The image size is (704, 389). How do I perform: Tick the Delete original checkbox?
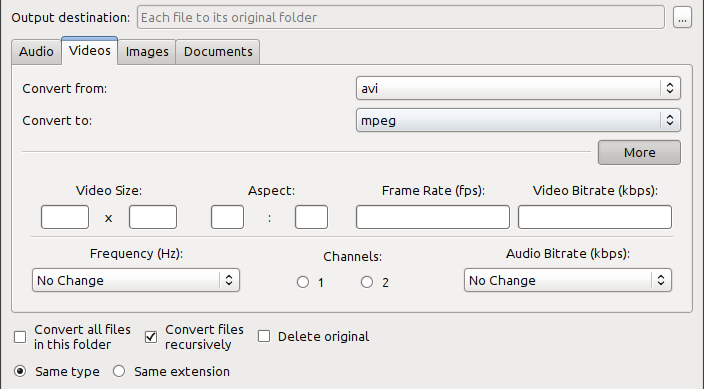click(264, 336)
